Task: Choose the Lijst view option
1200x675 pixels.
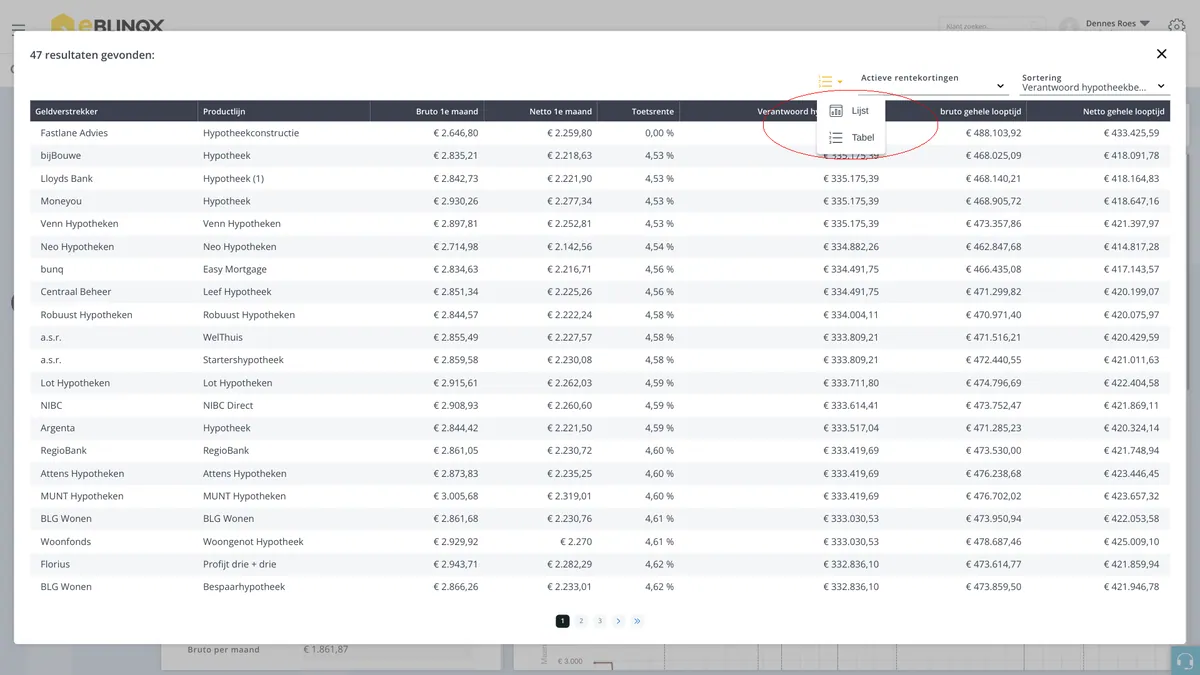Action: coord(850,111)
